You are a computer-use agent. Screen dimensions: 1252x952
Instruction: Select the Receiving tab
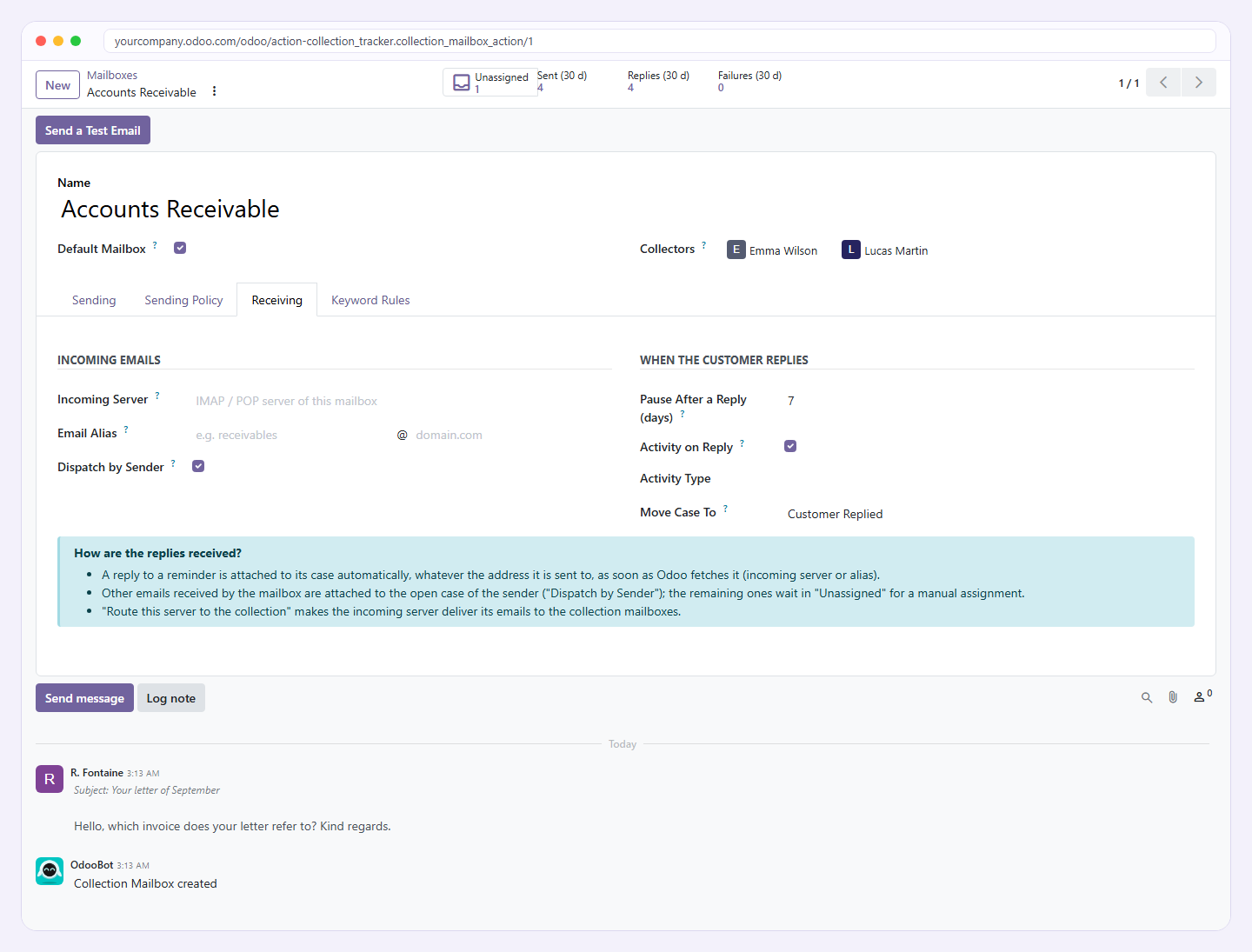pyautogui.click(x=277, y=300)
